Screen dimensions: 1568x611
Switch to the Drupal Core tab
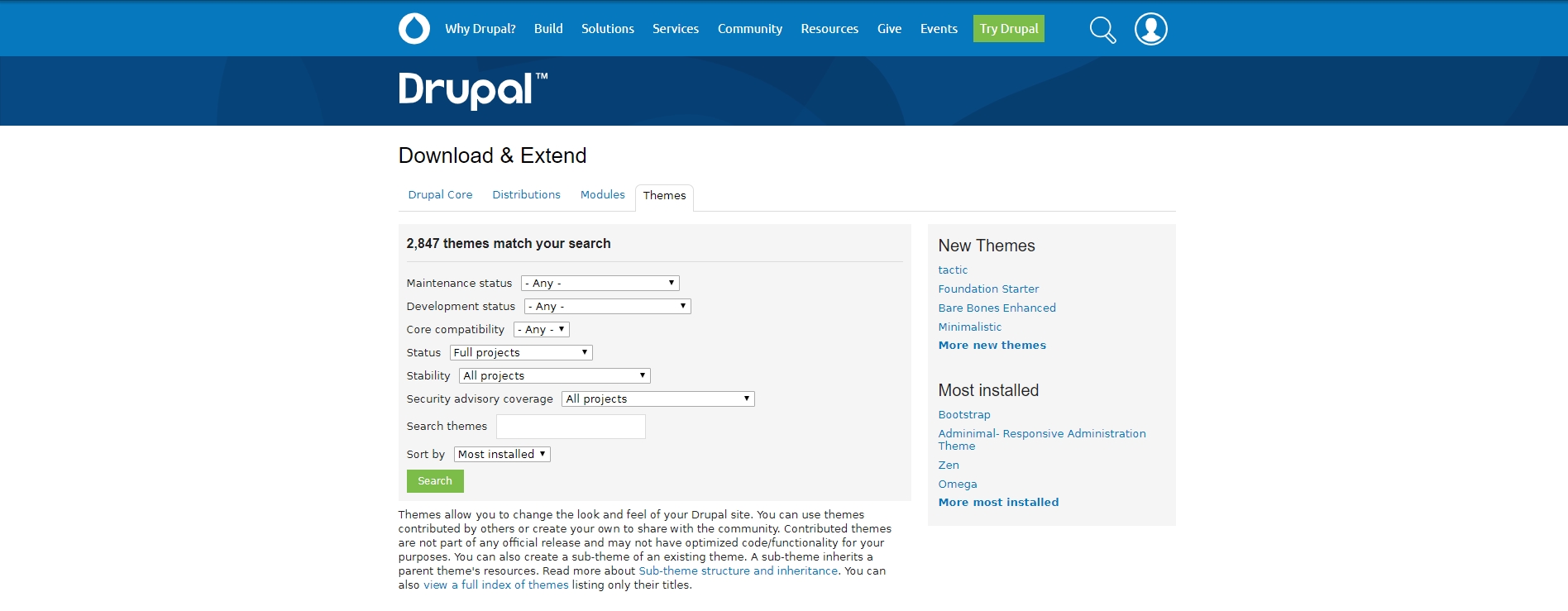[x=440, y=195]
